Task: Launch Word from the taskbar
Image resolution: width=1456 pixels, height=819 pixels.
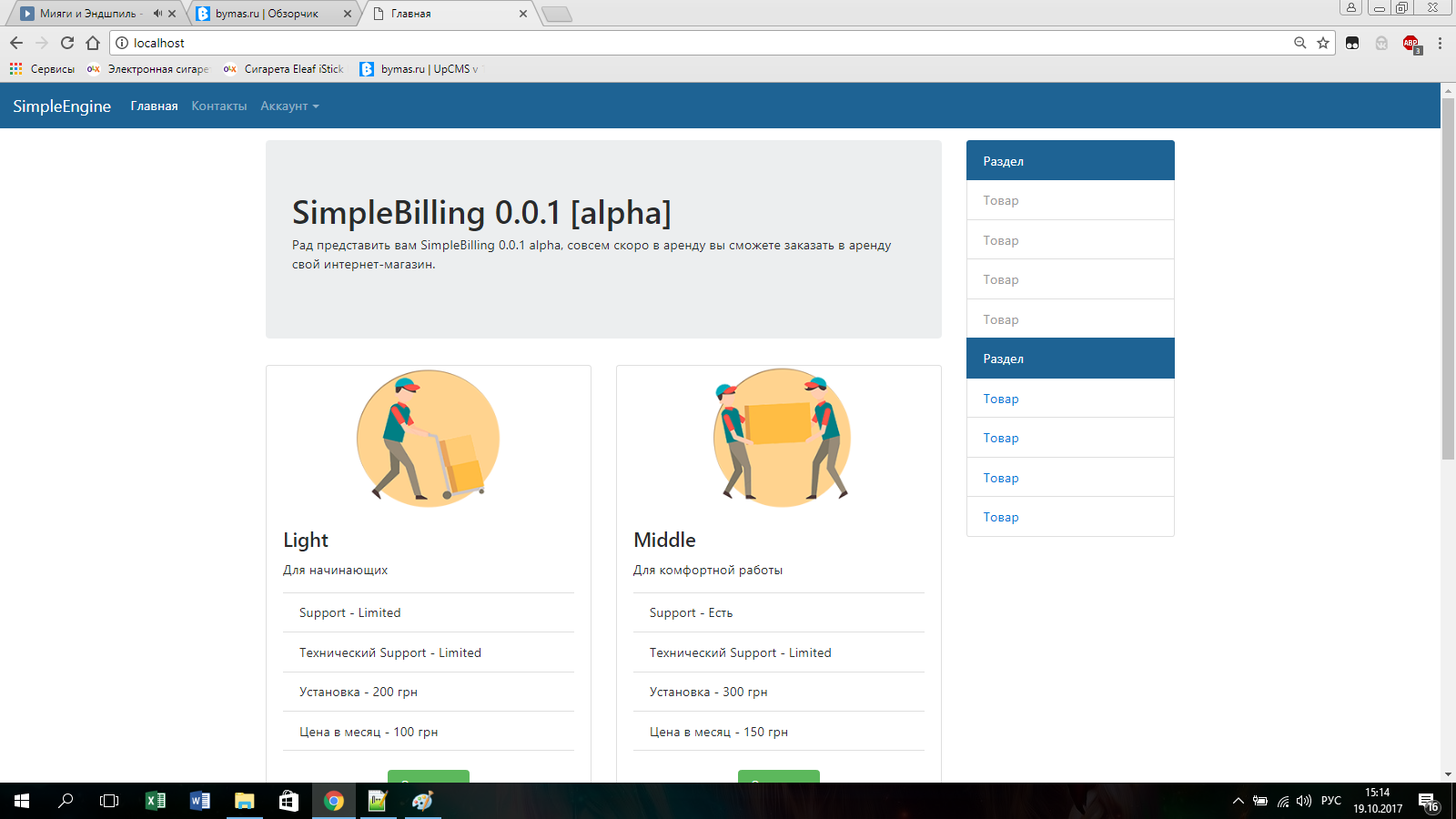Action: (200, 801)
